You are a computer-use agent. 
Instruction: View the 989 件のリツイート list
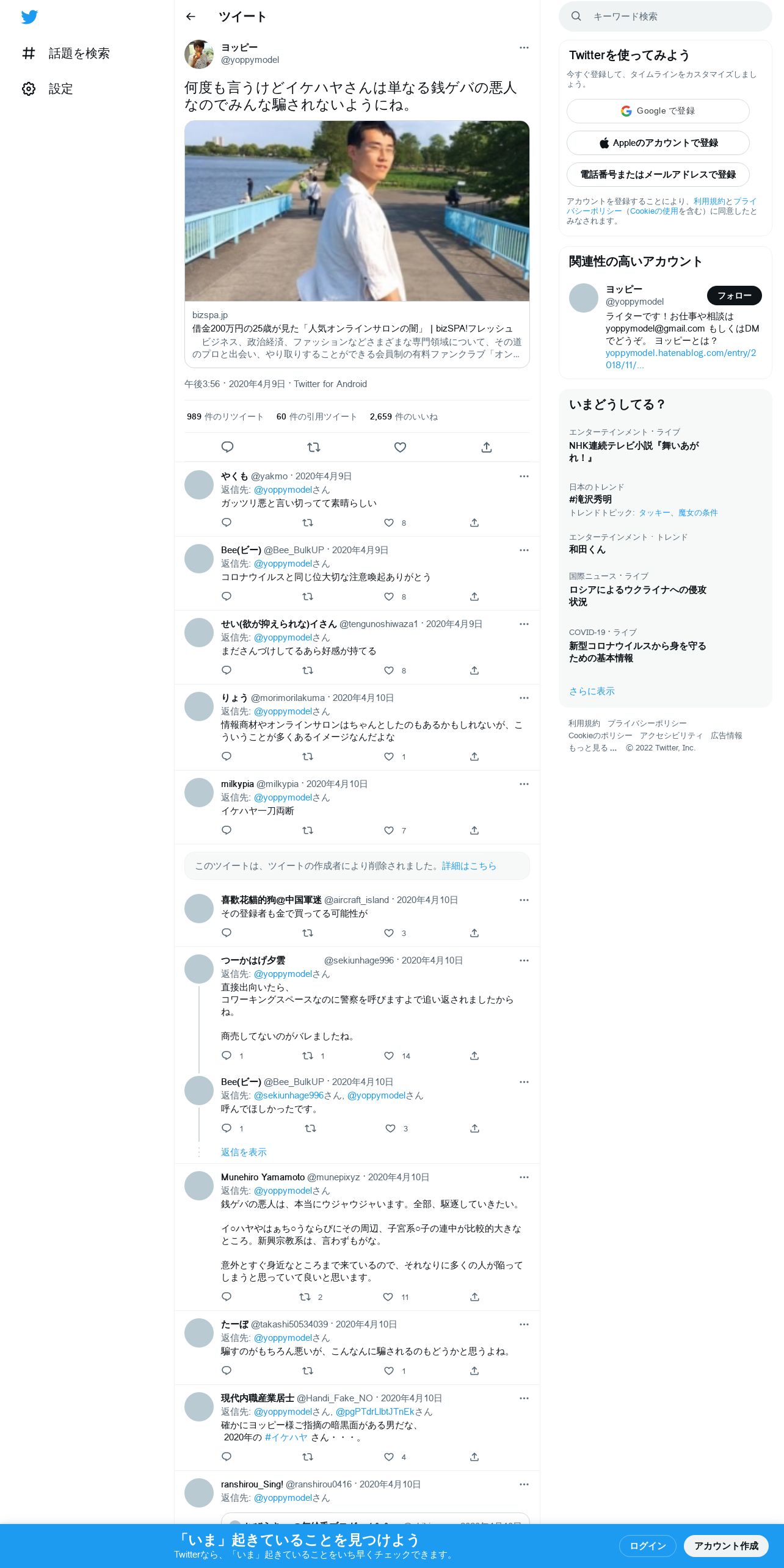(225, 416)
